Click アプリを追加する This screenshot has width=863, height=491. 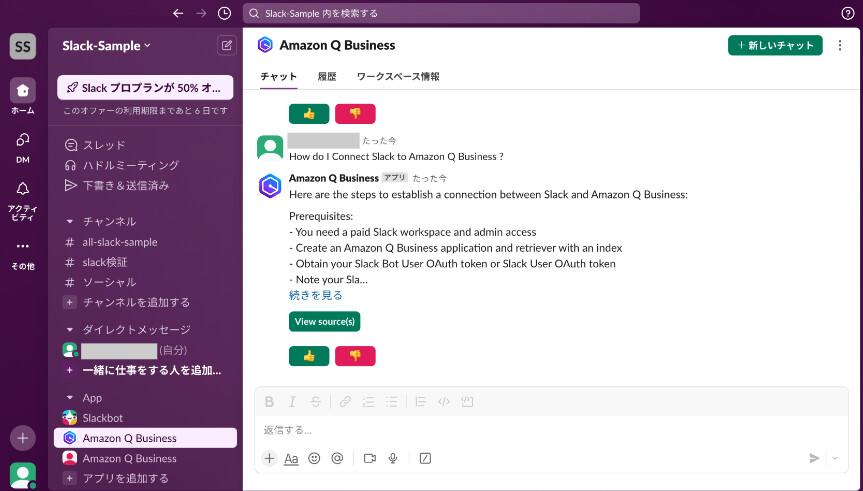145,478
